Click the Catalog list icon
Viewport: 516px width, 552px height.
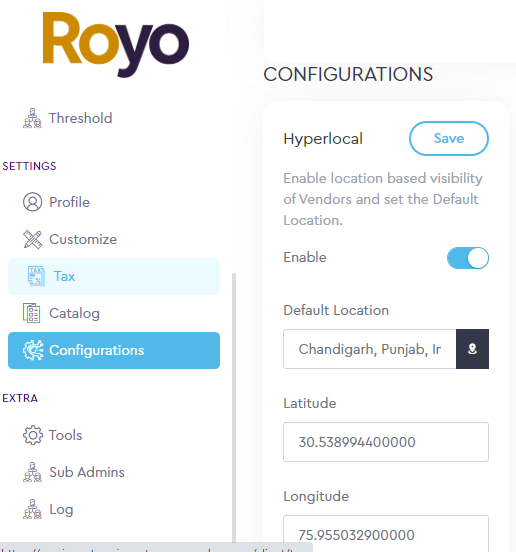click(32, 313)
